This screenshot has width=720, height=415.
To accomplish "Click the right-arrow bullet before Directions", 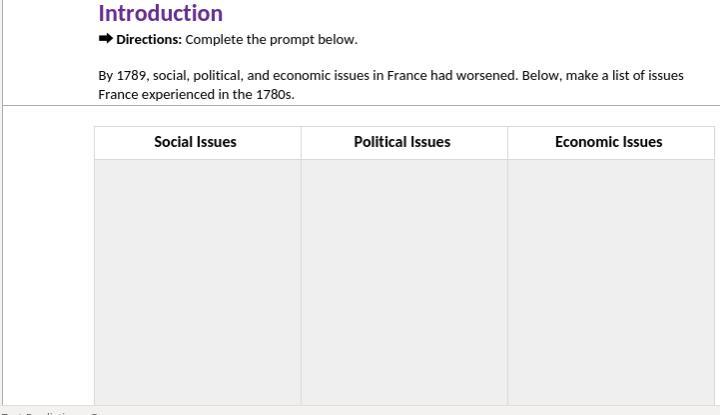I will (x=105, y=40).
